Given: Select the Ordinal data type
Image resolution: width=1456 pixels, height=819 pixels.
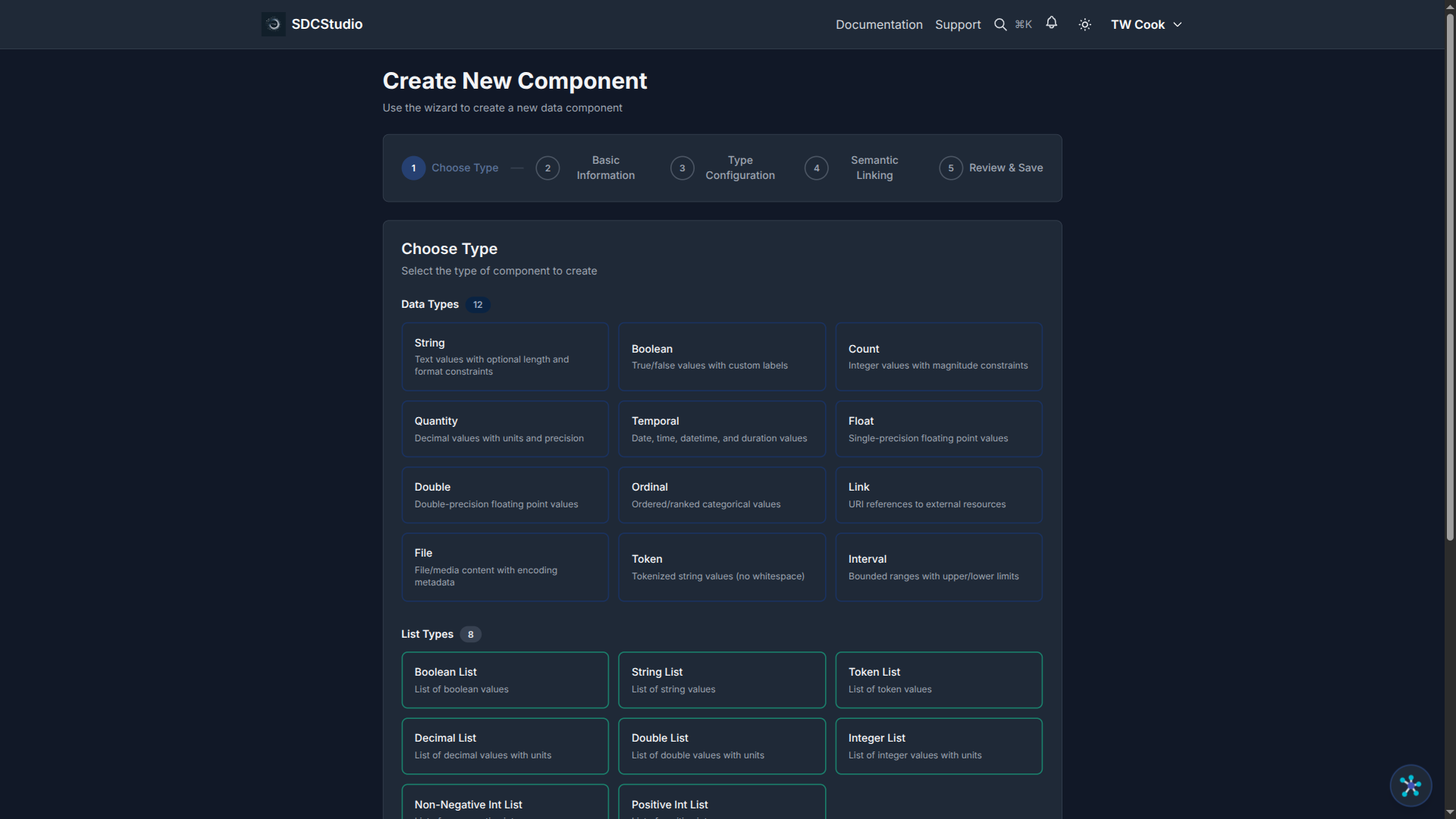Looking at the screenshot, I should [x=721, y=494].
